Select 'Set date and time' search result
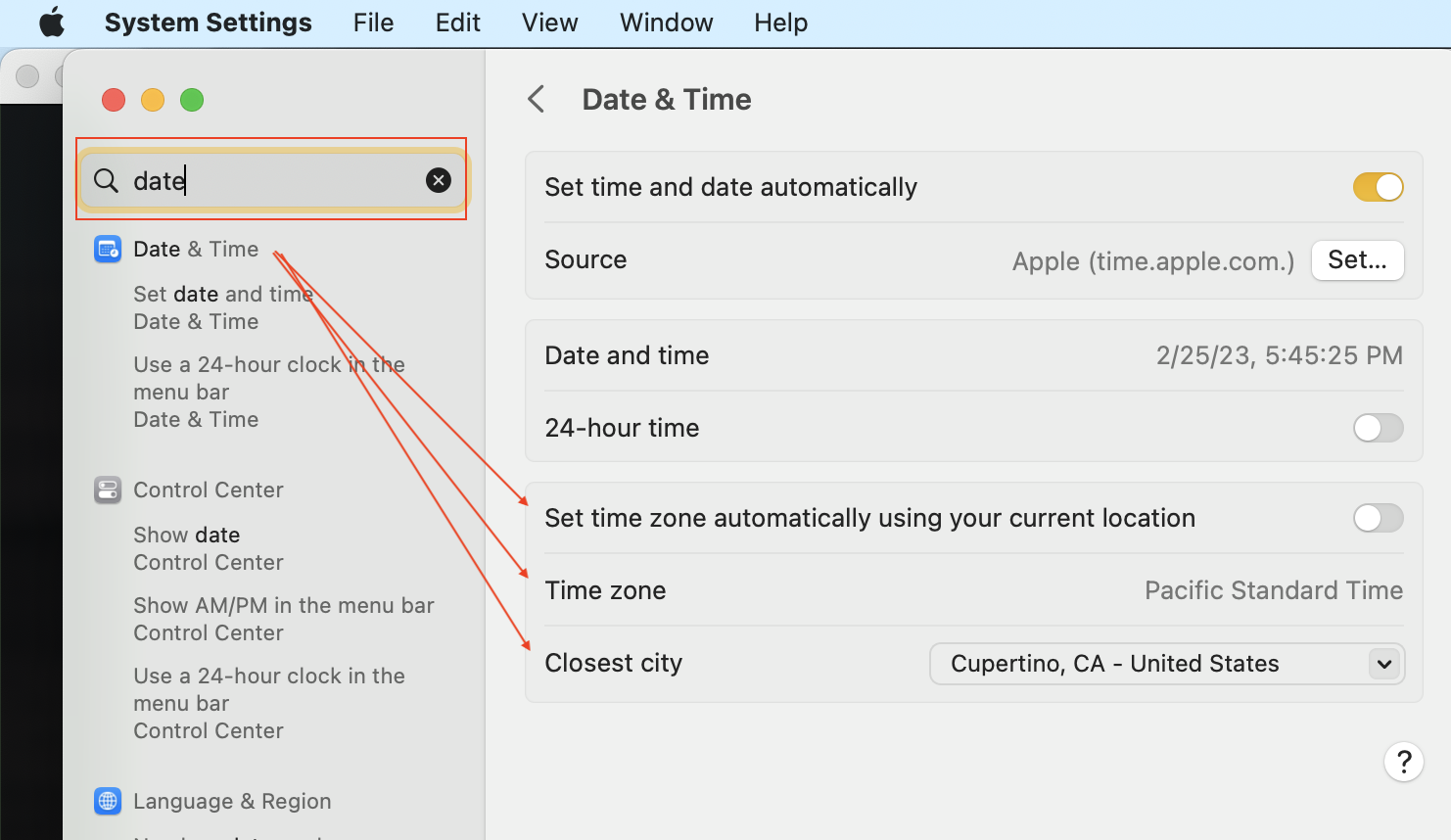Viewport: 1451px width, 840px height. (x=222, y=294)
